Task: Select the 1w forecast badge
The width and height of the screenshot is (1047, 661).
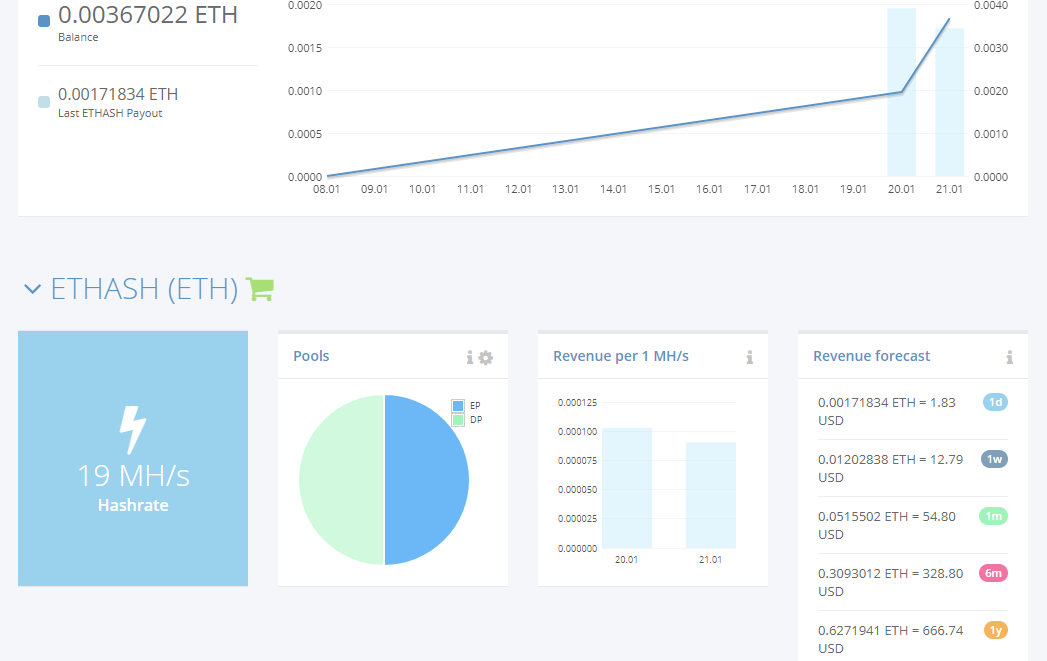Action: tap(994, 459)
